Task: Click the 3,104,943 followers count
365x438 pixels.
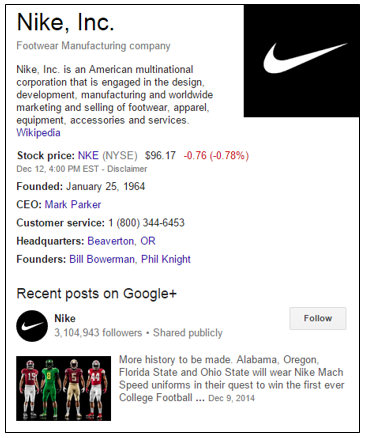Action: (x=98, y=333)
